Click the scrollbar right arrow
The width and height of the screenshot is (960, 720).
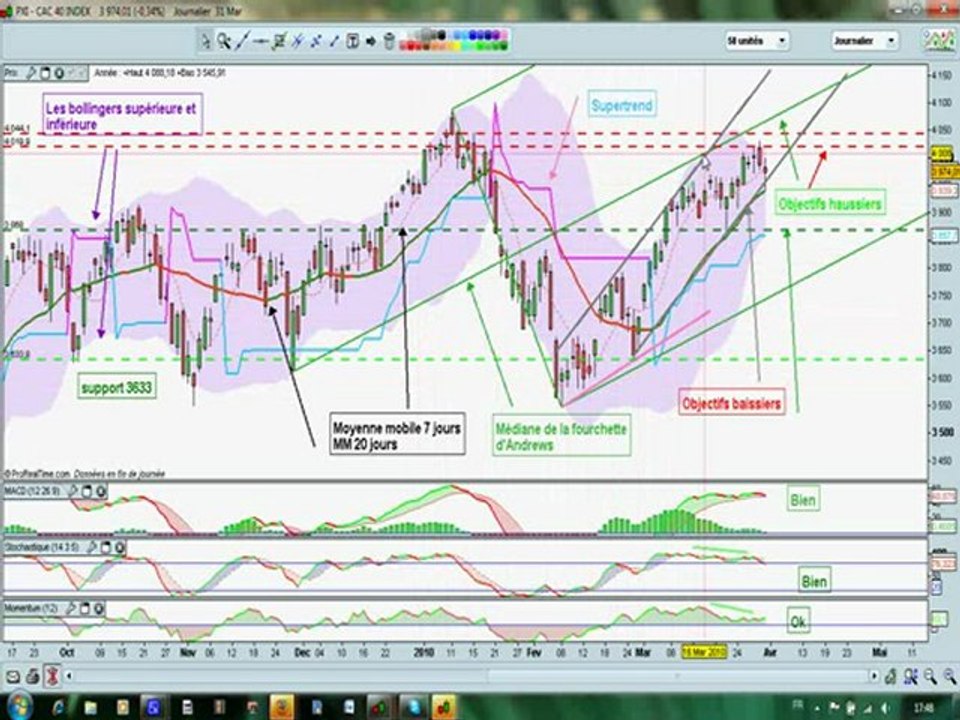pos(874,677)
